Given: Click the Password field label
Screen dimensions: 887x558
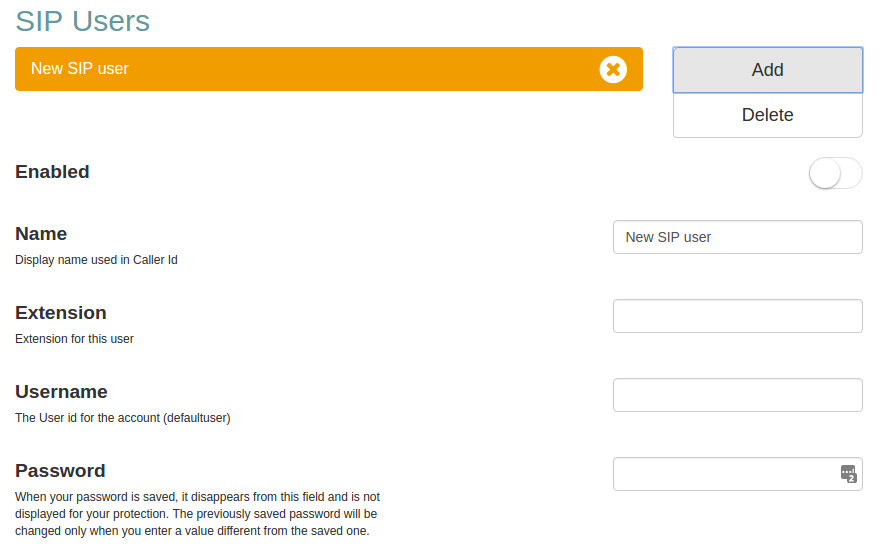Looking at the screenshot, I should pos(60,471).
